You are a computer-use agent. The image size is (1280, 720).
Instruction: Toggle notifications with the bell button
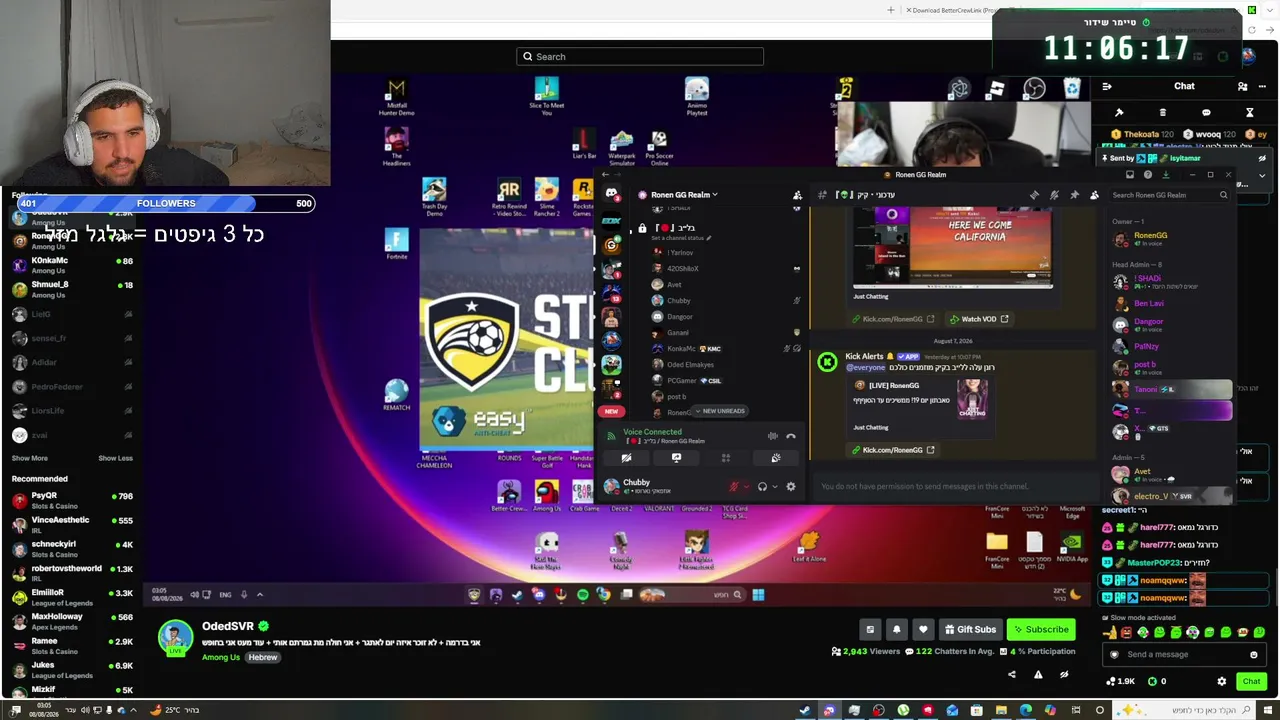pos(897,630)
